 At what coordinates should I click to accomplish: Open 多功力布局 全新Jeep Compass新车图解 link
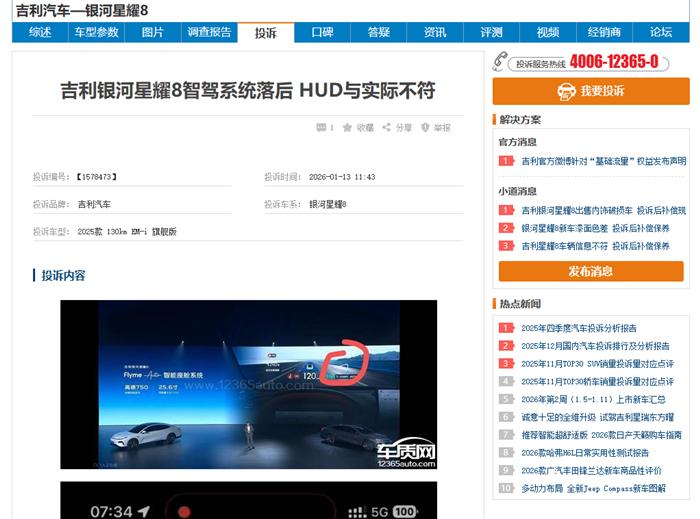tap(592, 488)
